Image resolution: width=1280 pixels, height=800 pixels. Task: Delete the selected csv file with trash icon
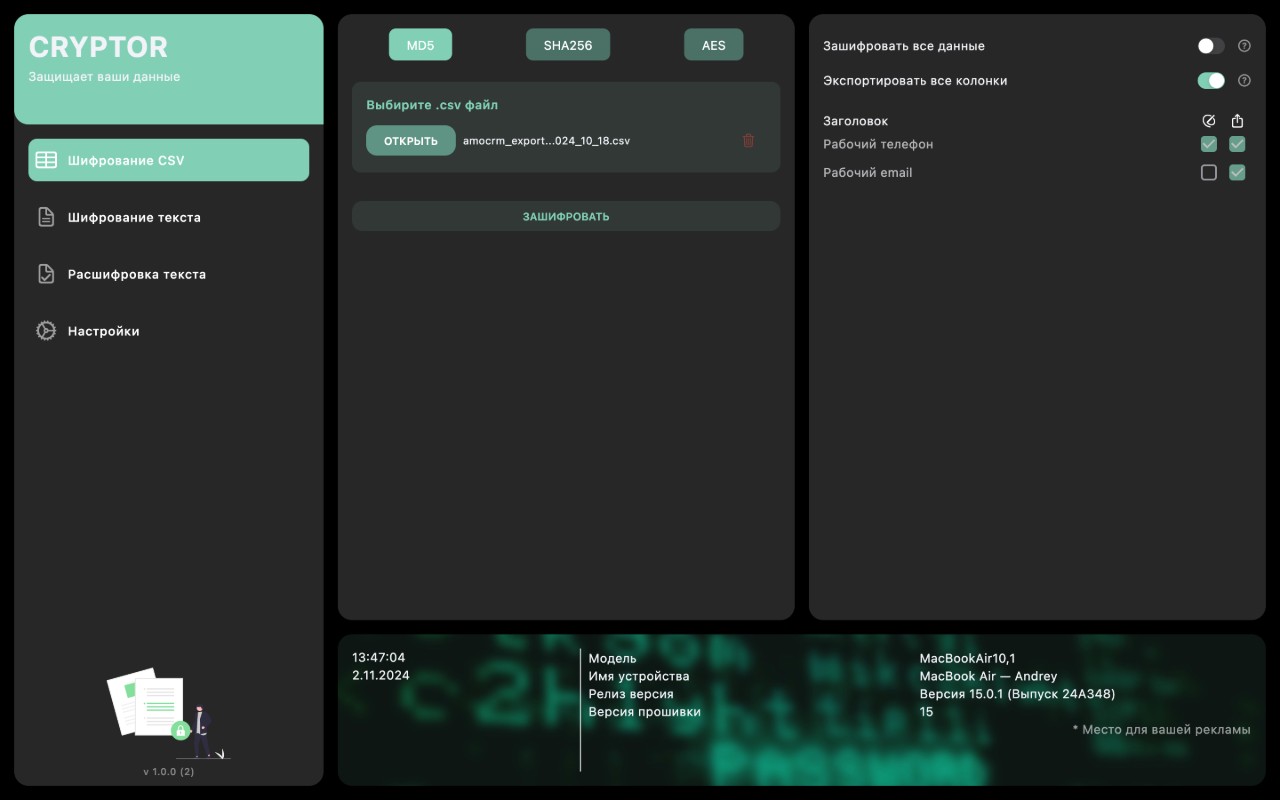point(748,141)
